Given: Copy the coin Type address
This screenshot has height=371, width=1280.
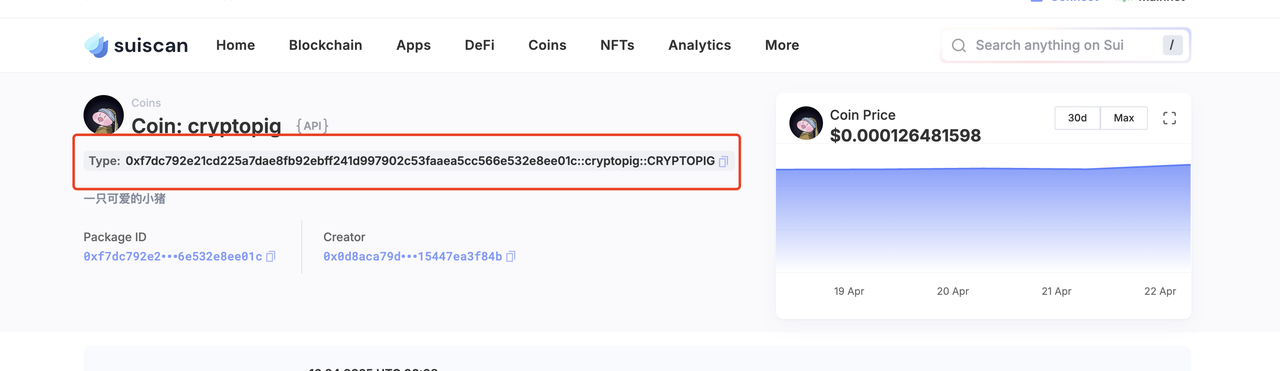Looking at the screenshot, I should coord(724,161).
